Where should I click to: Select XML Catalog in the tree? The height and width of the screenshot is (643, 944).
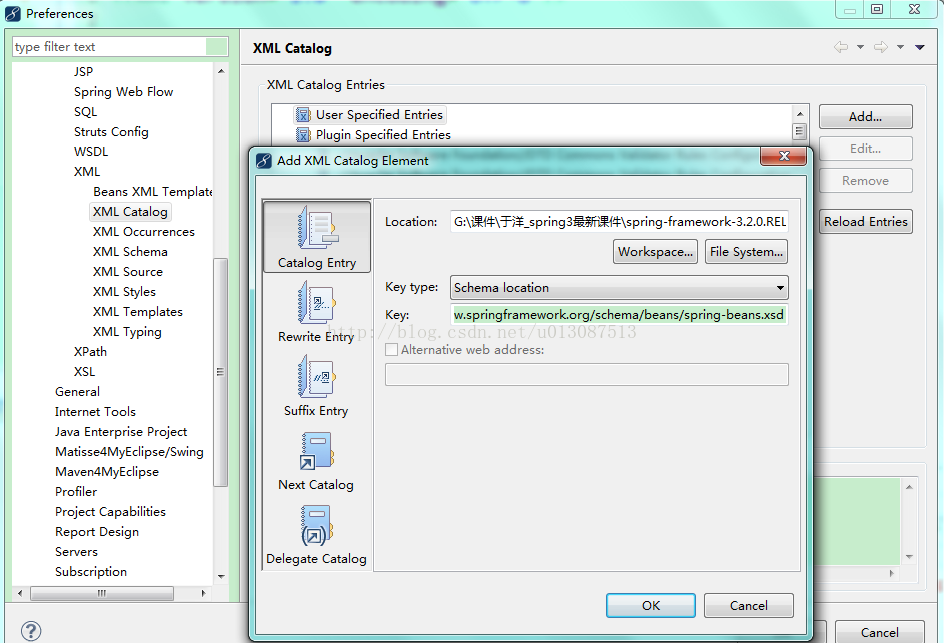130,211
